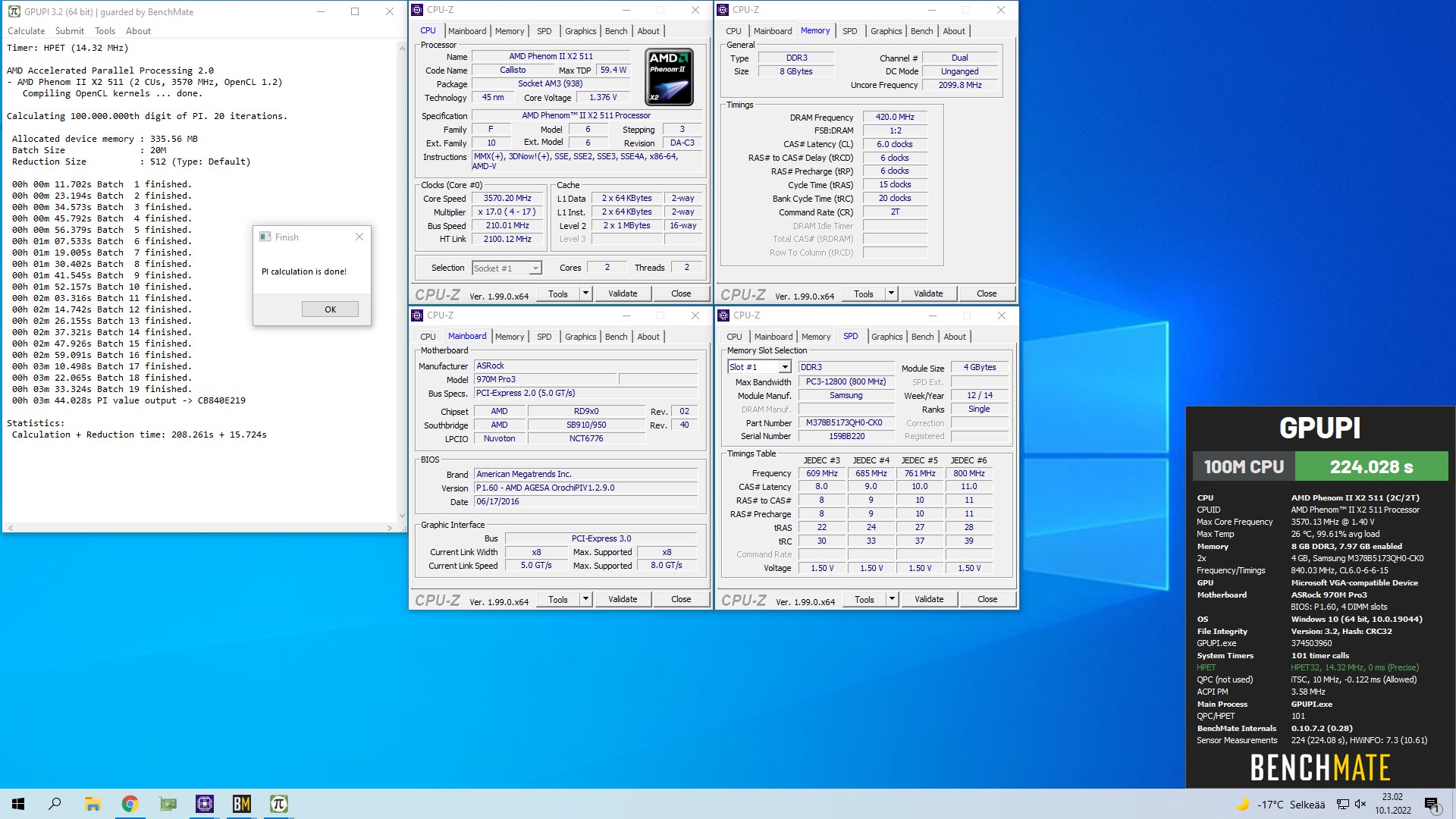Click CPU-Z SPD window title icon
The height and width of the screenshot is (819, 1456).
(723, 315)
